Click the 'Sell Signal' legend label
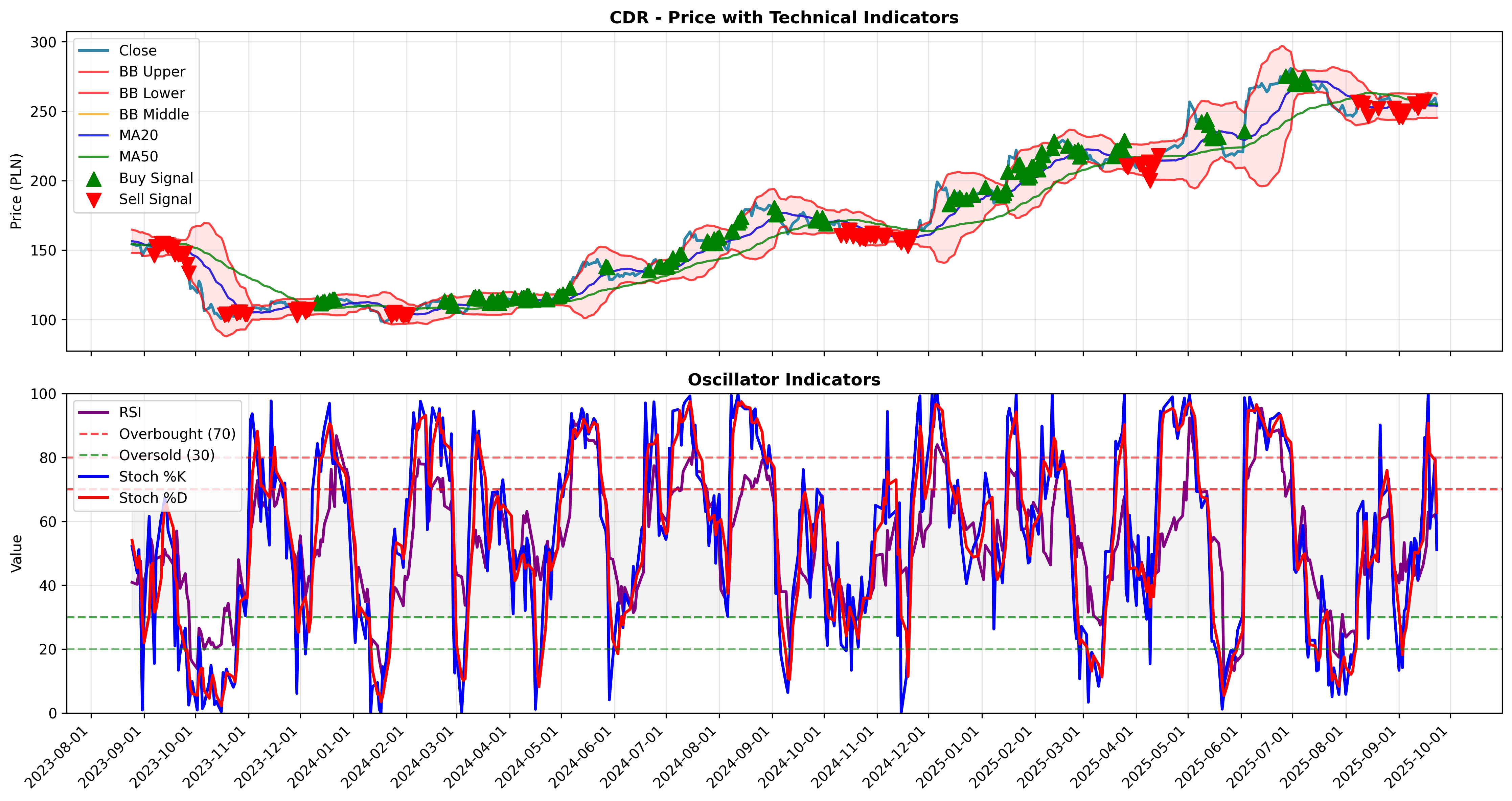Image resolution: width=1512 pixels, height=801 pixels. [156, 199]
